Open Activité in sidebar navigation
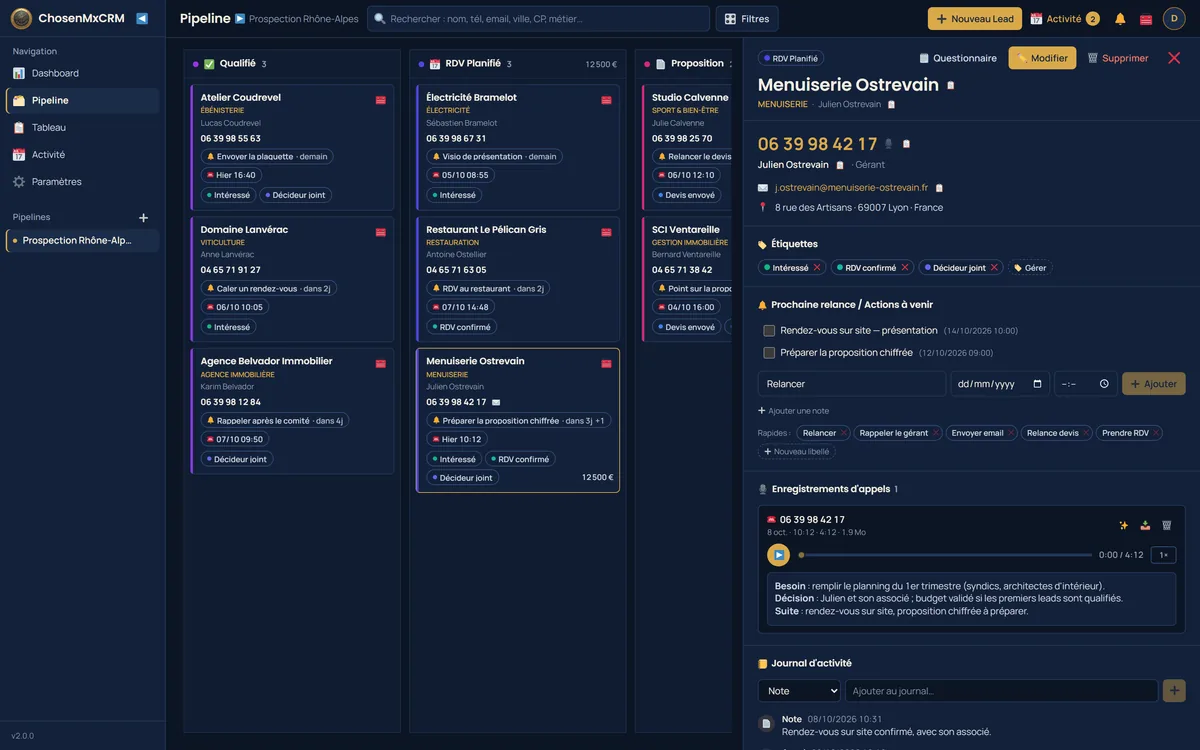1200x750 pixels. (82, 154)
